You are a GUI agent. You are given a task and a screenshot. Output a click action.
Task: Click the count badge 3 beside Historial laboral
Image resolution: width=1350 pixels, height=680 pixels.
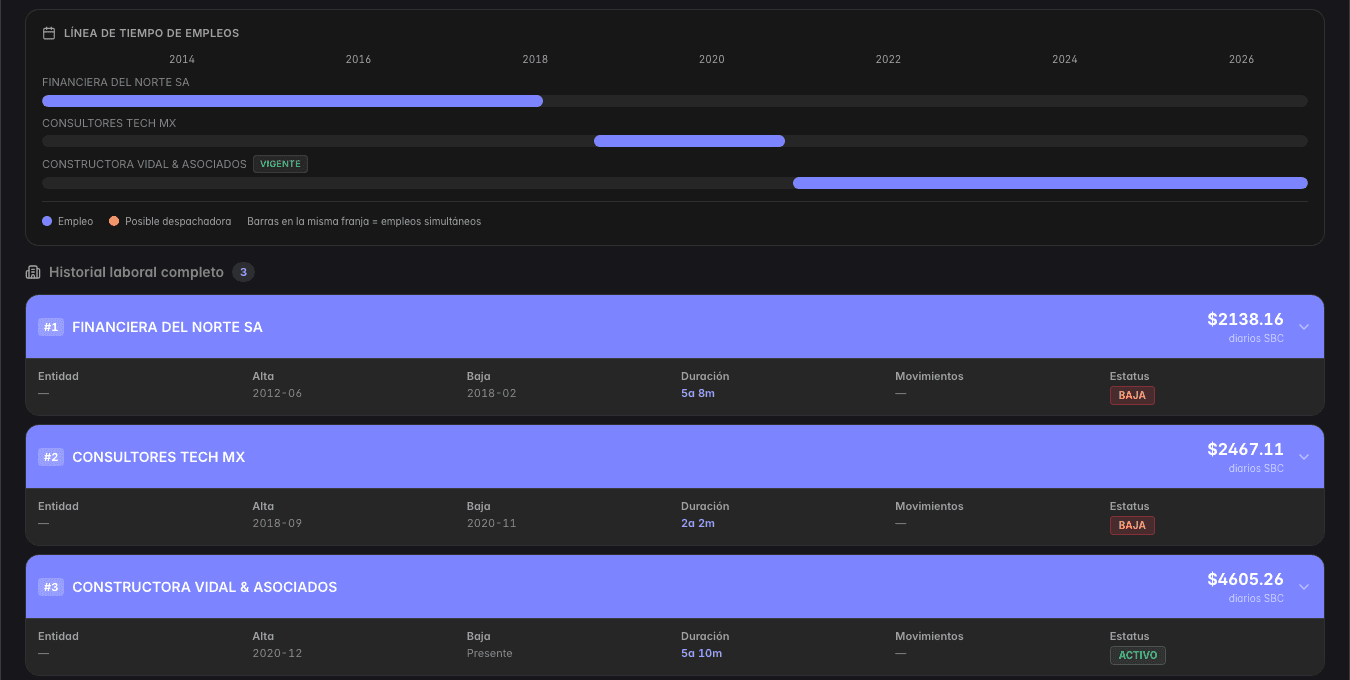click(243, 272)
